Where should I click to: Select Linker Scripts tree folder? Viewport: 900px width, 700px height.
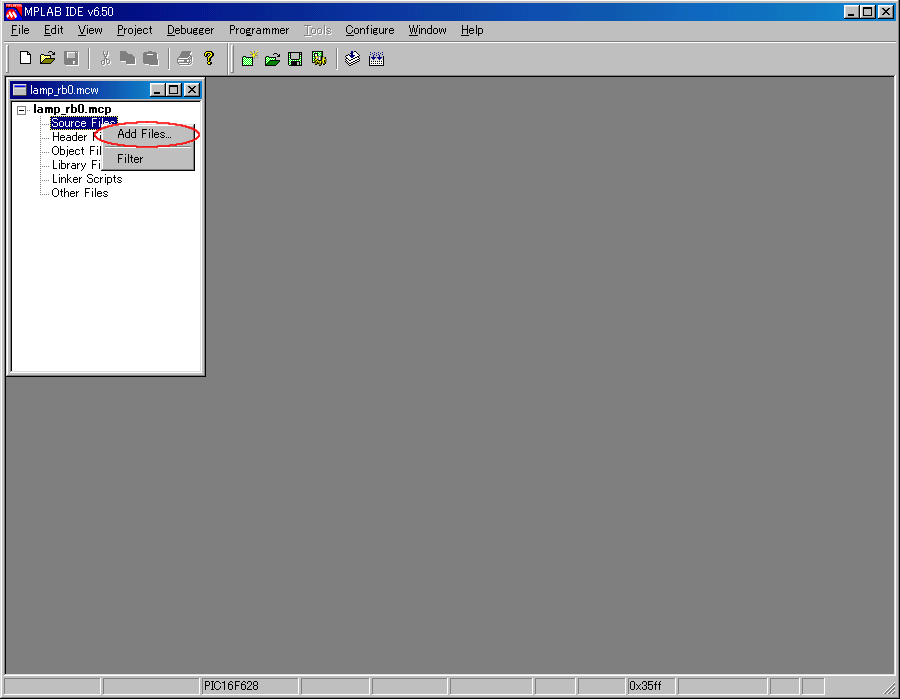(87, 179)
